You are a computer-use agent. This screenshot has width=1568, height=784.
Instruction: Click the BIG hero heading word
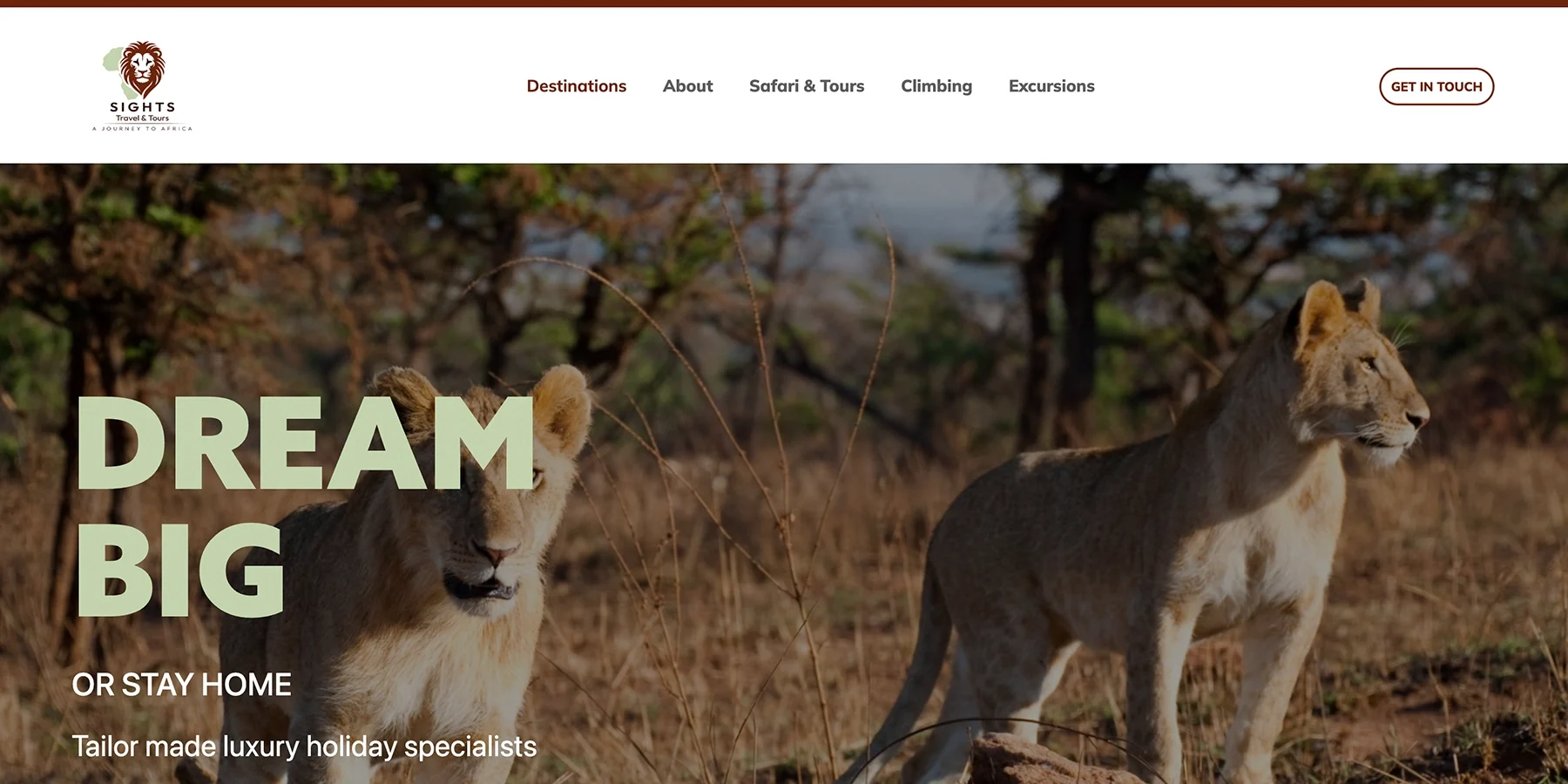click(x=181, y=571)
